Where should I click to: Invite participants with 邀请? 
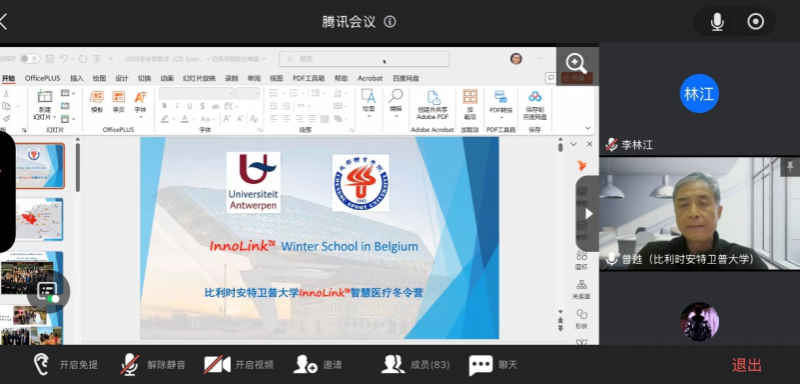coord(317,365)
